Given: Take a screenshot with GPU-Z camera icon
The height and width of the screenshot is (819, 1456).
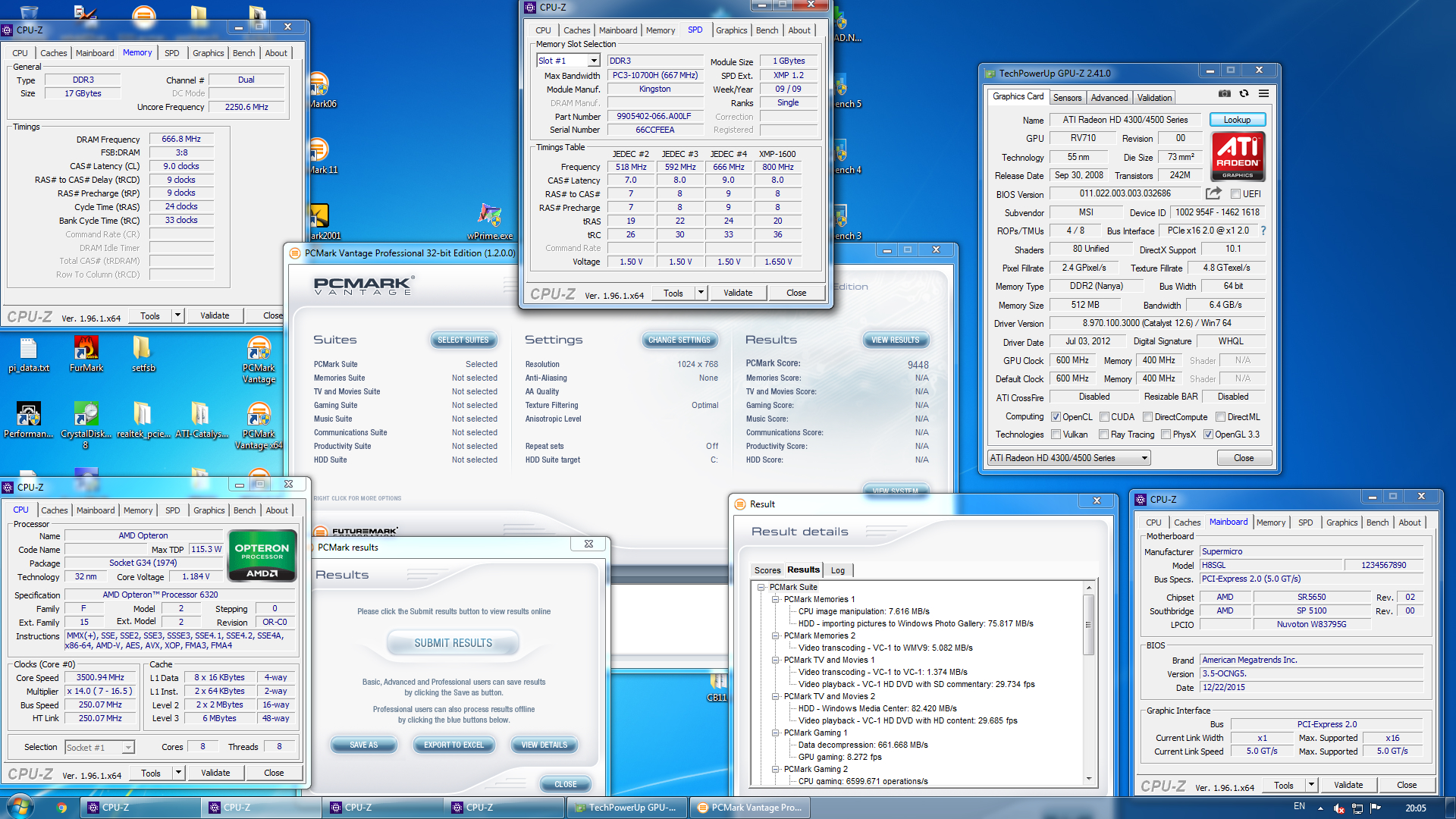Looking at the screenshot, I should click(1224, 94).
